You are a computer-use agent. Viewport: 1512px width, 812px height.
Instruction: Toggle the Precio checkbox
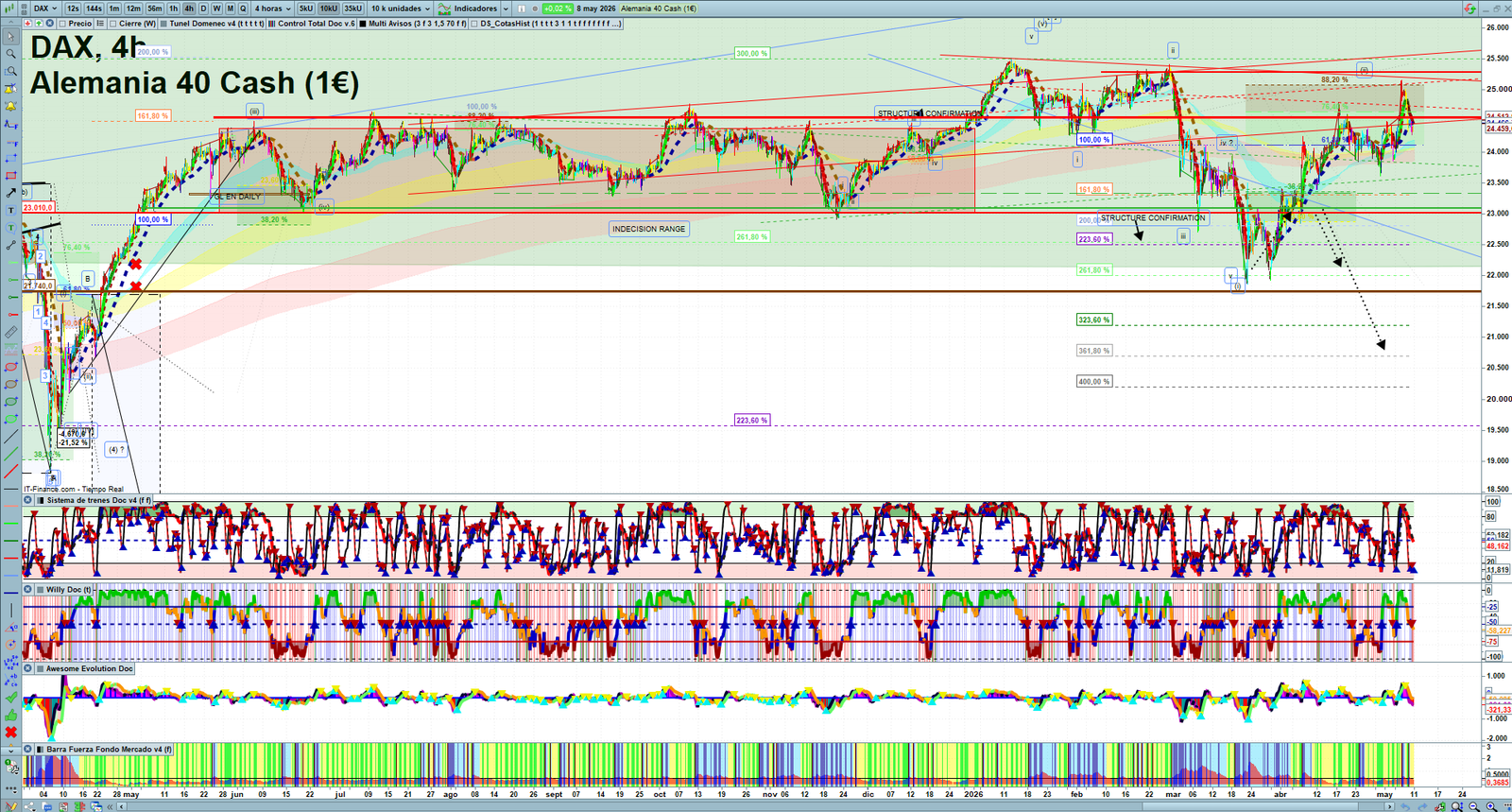(62, 24)
